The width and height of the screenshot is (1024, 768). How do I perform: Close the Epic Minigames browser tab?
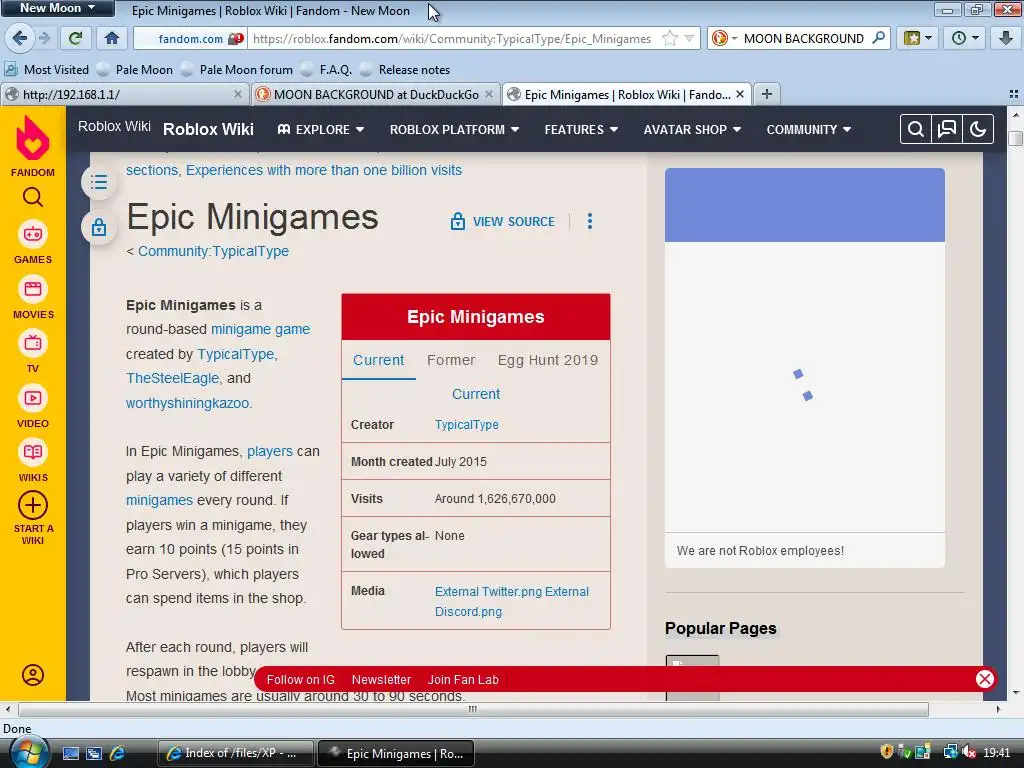740,94
